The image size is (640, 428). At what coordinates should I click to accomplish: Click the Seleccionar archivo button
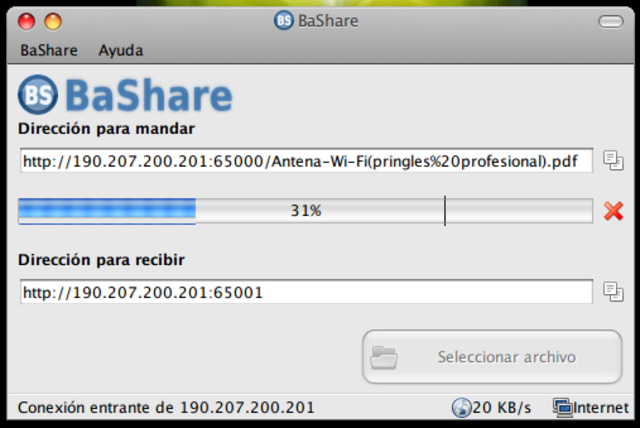point(492,357)
